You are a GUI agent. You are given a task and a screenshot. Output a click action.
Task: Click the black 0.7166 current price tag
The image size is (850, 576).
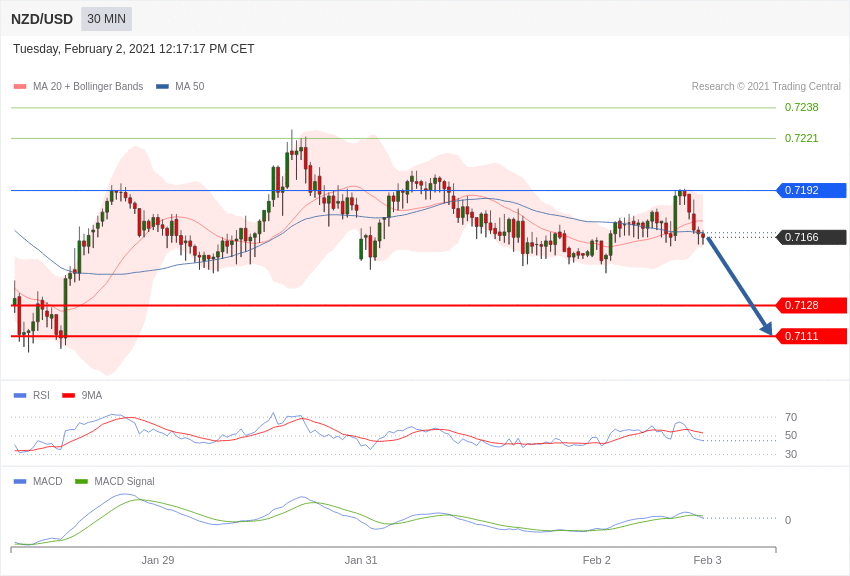pyautogui.click(x=812, y=237)
